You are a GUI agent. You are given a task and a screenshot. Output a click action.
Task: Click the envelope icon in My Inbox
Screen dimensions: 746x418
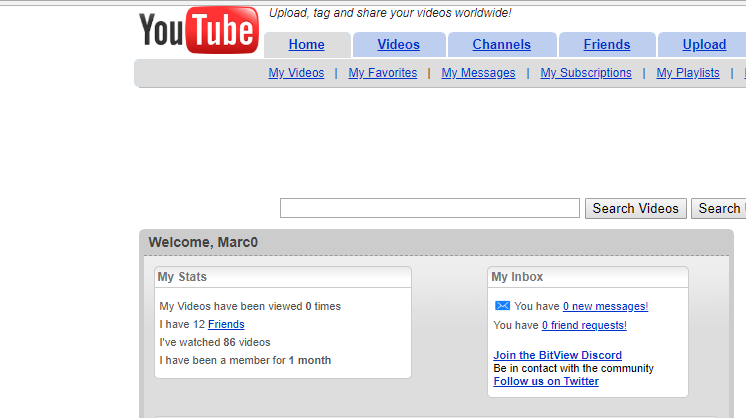[502, 306]
